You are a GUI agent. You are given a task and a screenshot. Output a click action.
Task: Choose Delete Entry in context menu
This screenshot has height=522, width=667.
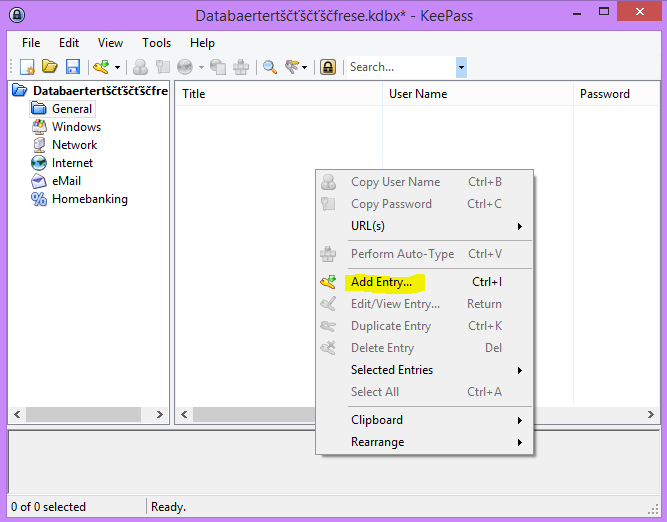[x=425, y=348]
